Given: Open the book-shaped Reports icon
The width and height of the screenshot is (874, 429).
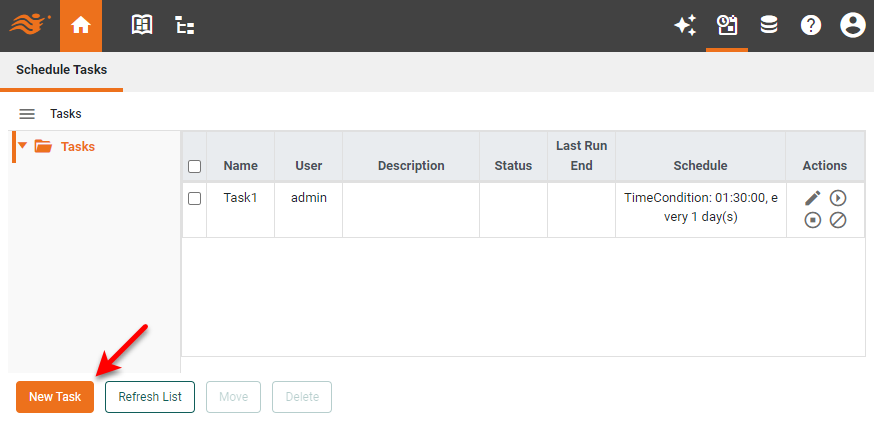Looking at the screenshot, I should (x=142, y=26).
